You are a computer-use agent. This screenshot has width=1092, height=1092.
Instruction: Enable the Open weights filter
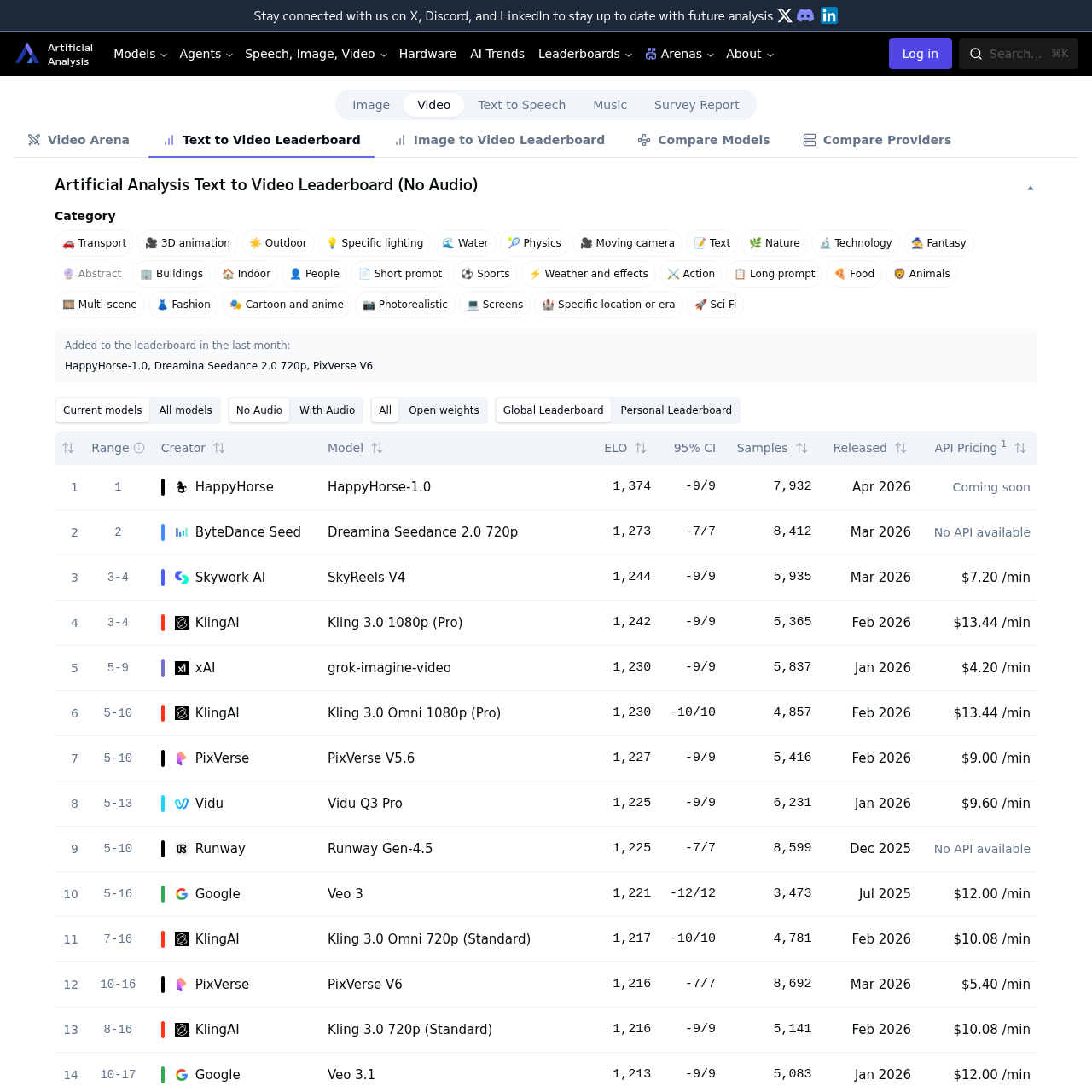444,410
